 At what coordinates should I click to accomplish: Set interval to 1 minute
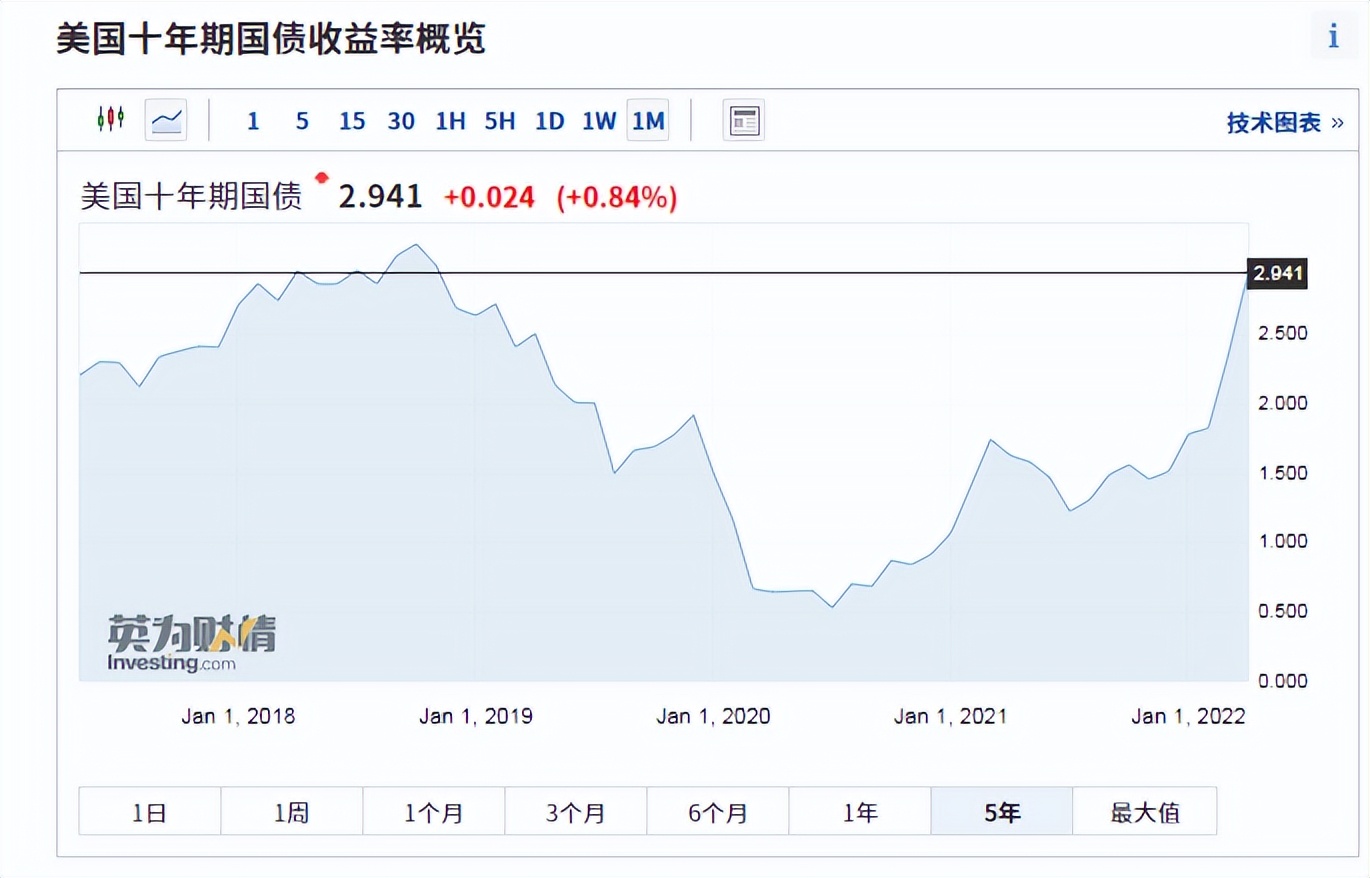pos(253,121)
